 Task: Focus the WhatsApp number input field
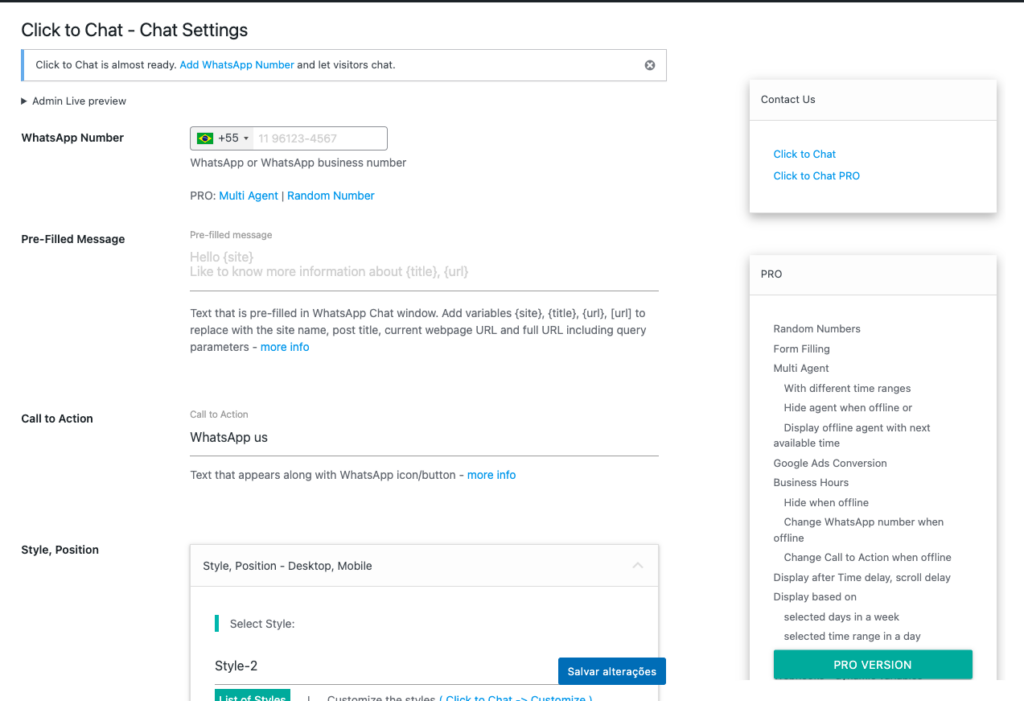click(319, 139)
